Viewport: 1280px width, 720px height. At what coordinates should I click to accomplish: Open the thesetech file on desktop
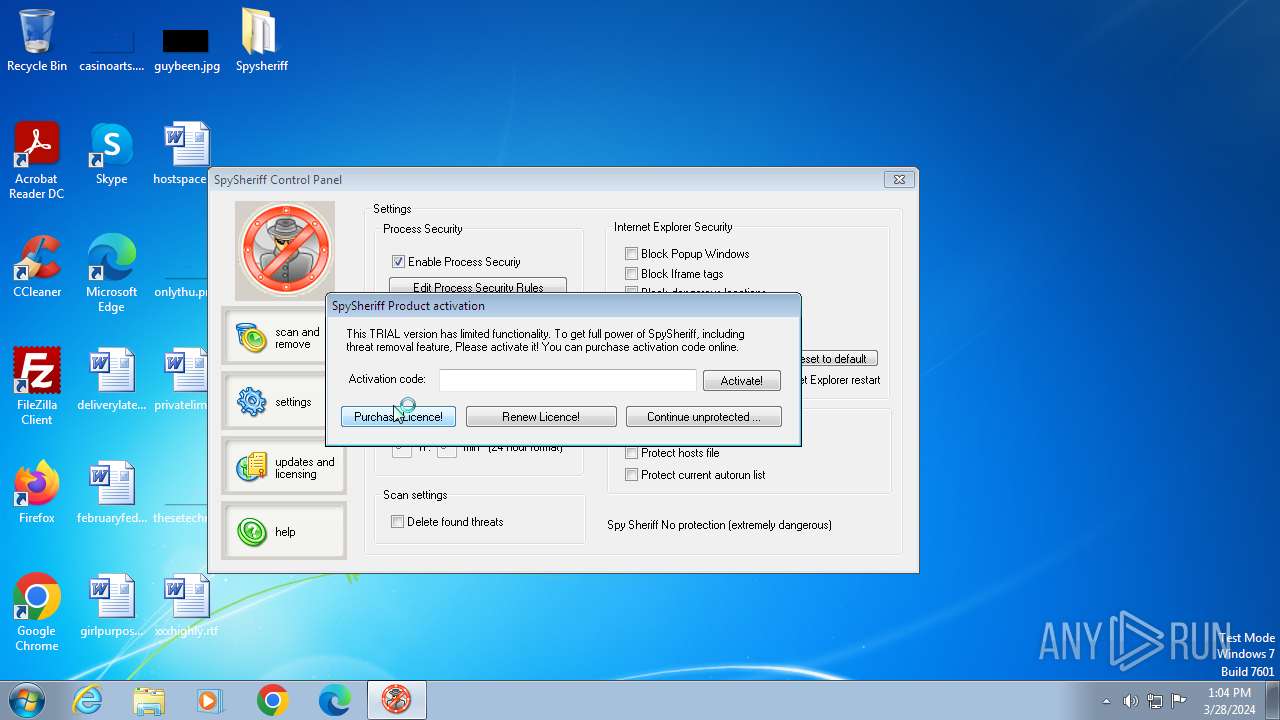tap(181, 510)
